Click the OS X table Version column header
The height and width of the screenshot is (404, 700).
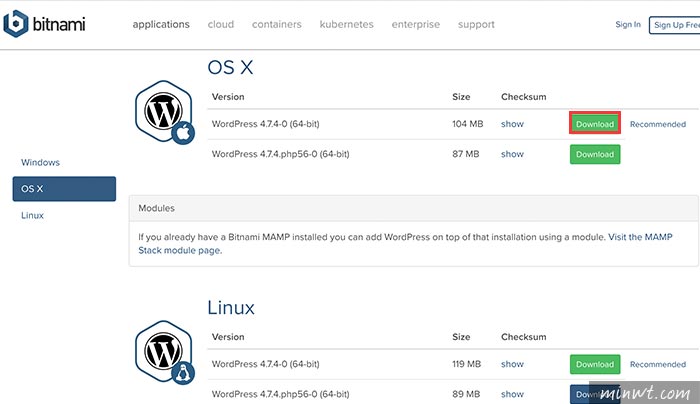tap(228, 97)
